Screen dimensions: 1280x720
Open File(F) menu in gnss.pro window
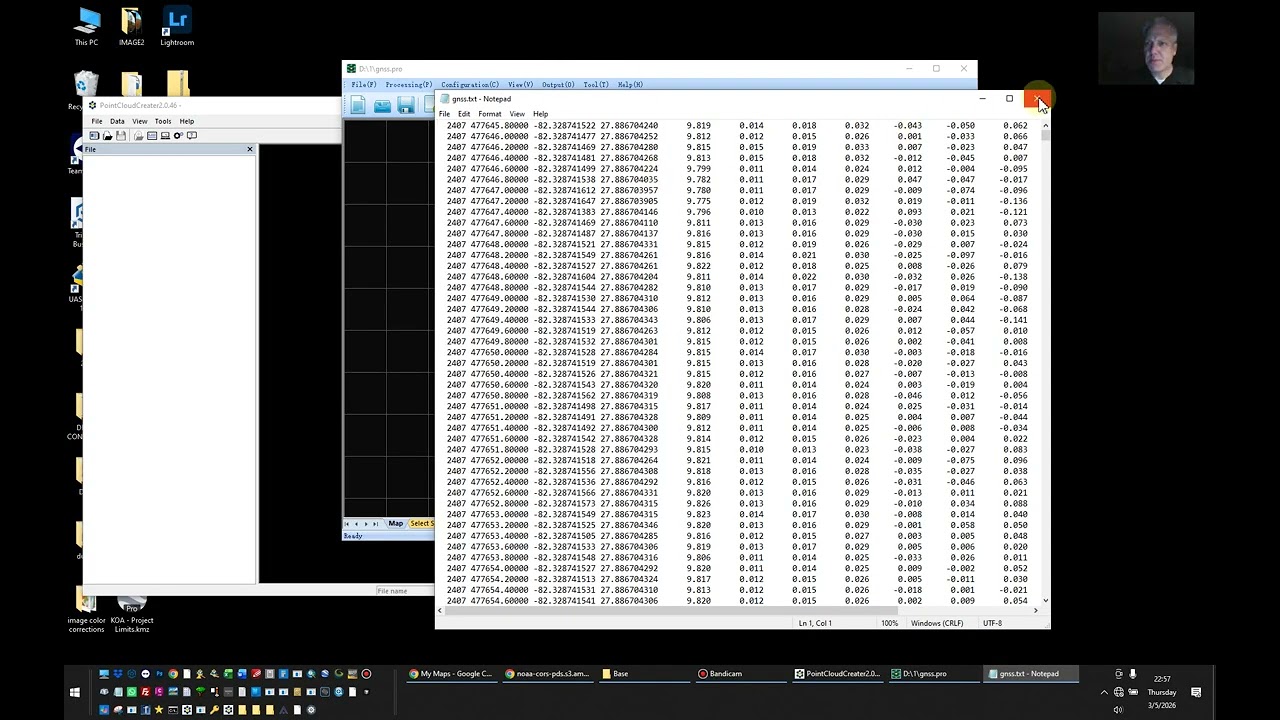(x=364, y=85)
